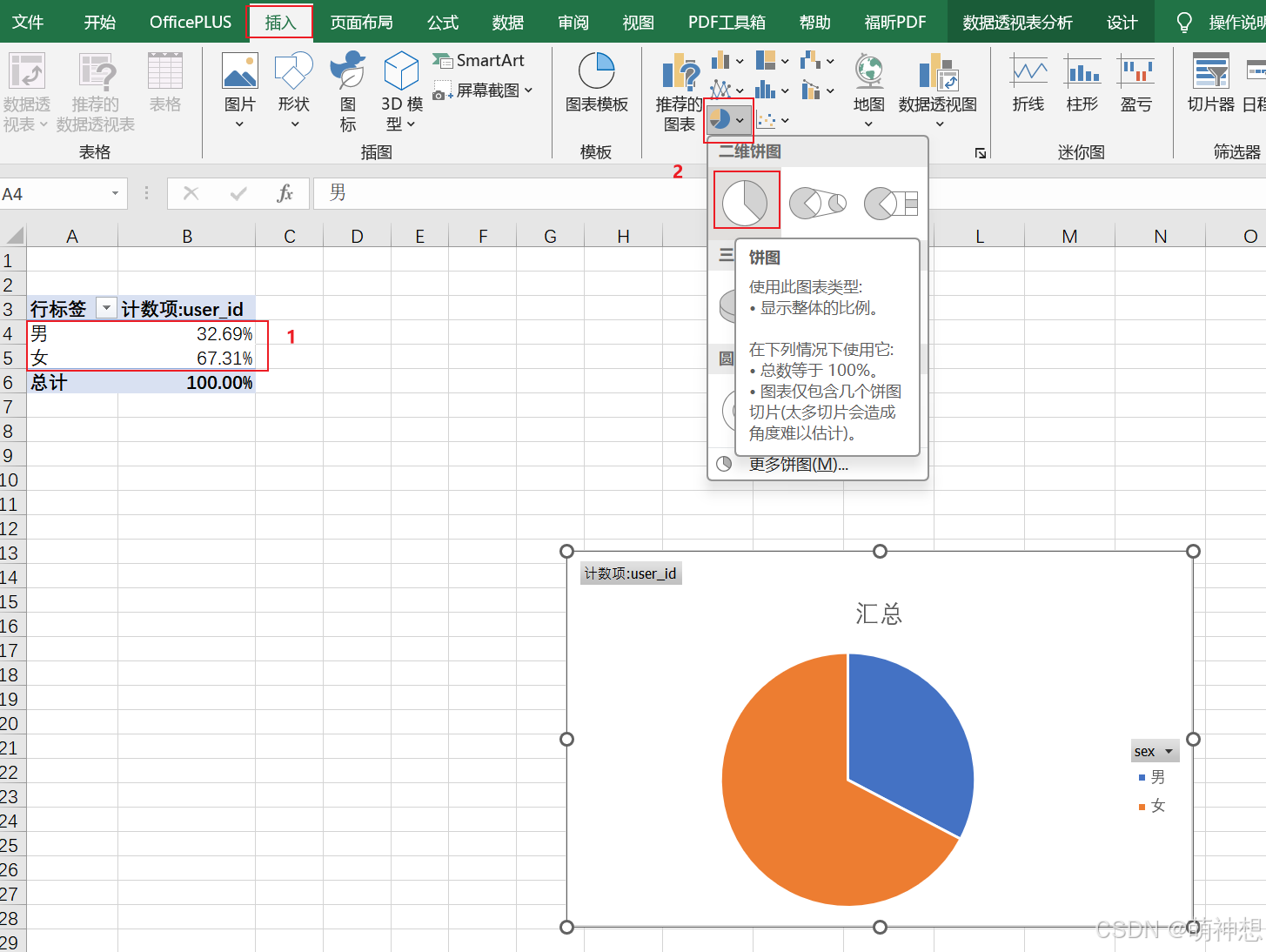Select the chart title 汇总
Screen dimensions: 1266x952
(879, 613)
